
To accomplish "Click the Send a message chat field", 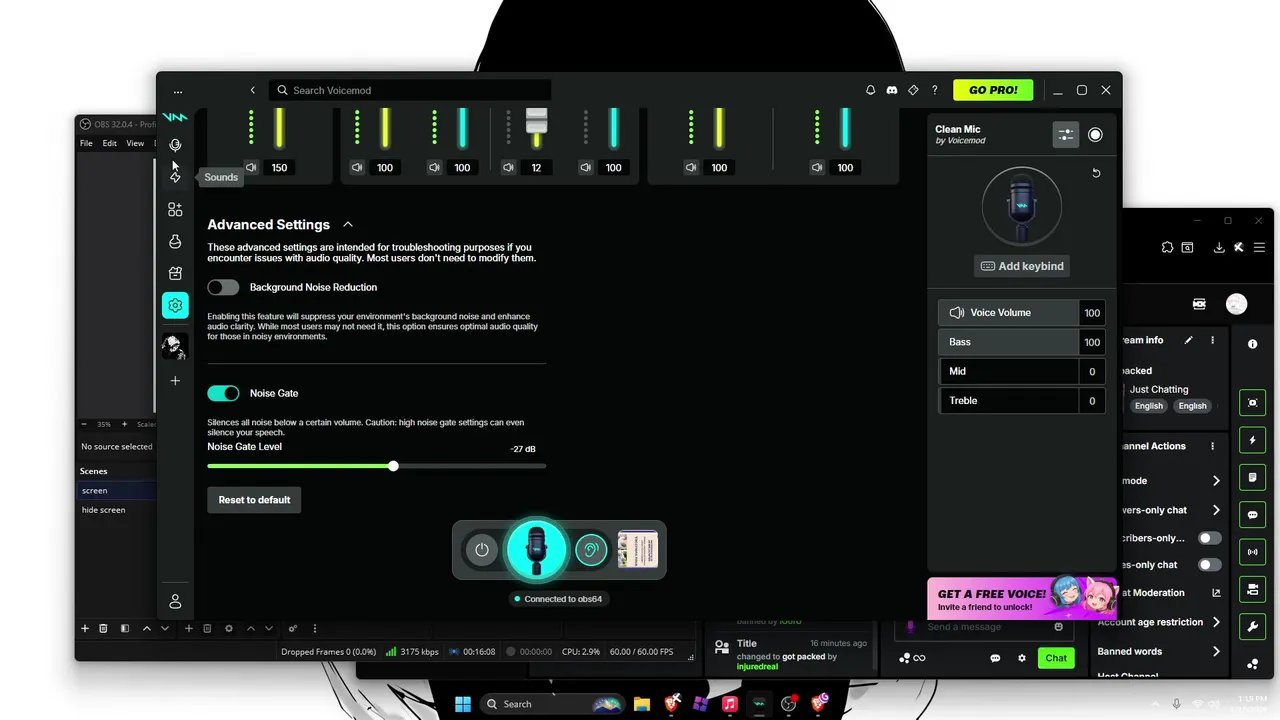I will click(985, 627).
